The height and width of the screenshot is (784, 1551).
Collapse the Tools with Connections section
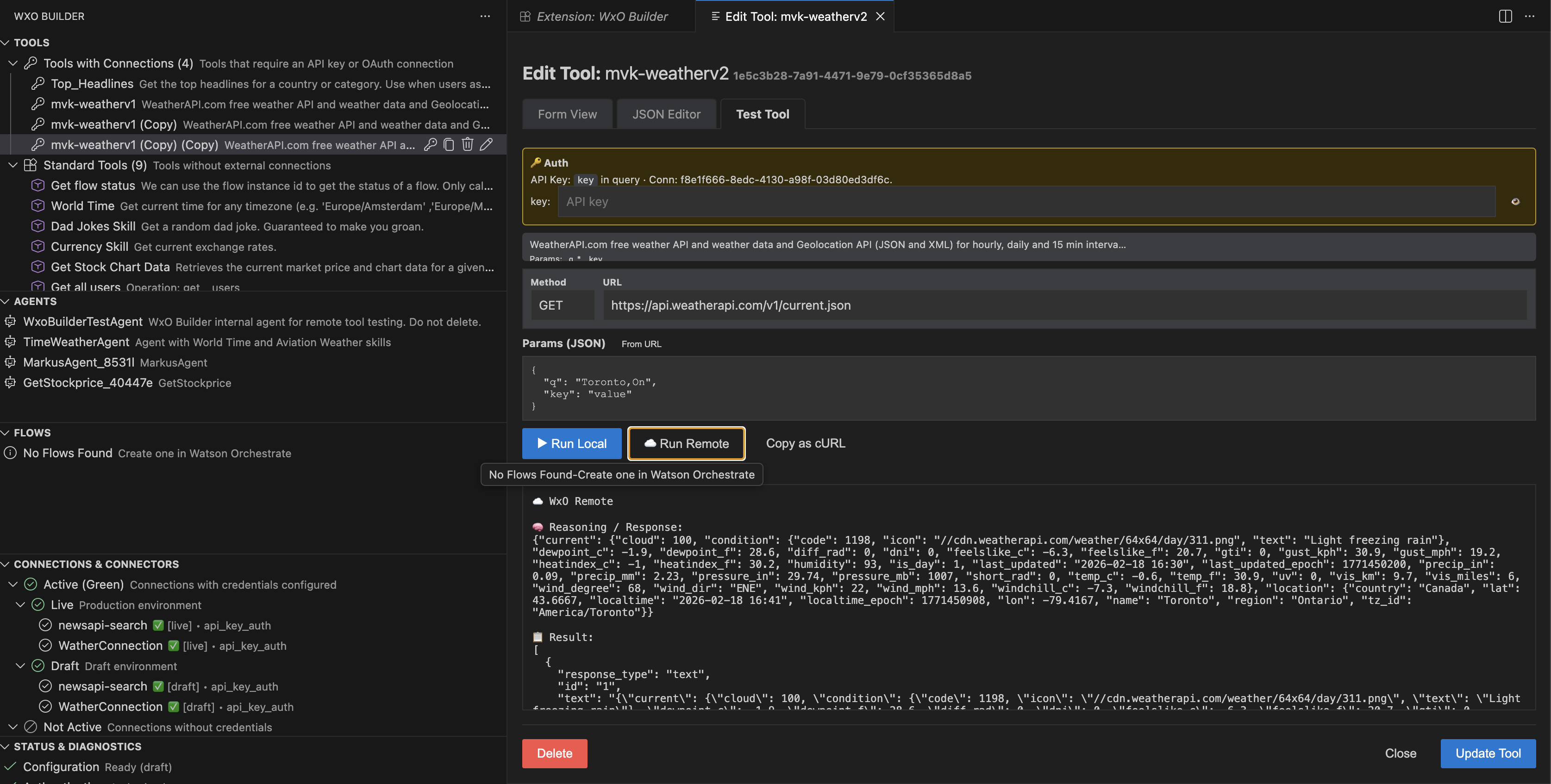(x=13, y=63)
